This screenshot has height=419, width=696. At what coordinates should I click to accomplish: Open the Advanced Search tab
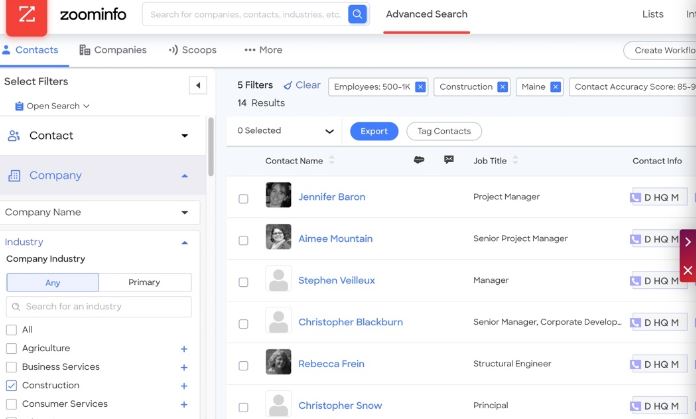pyautogui.click(x=427, y=14)
